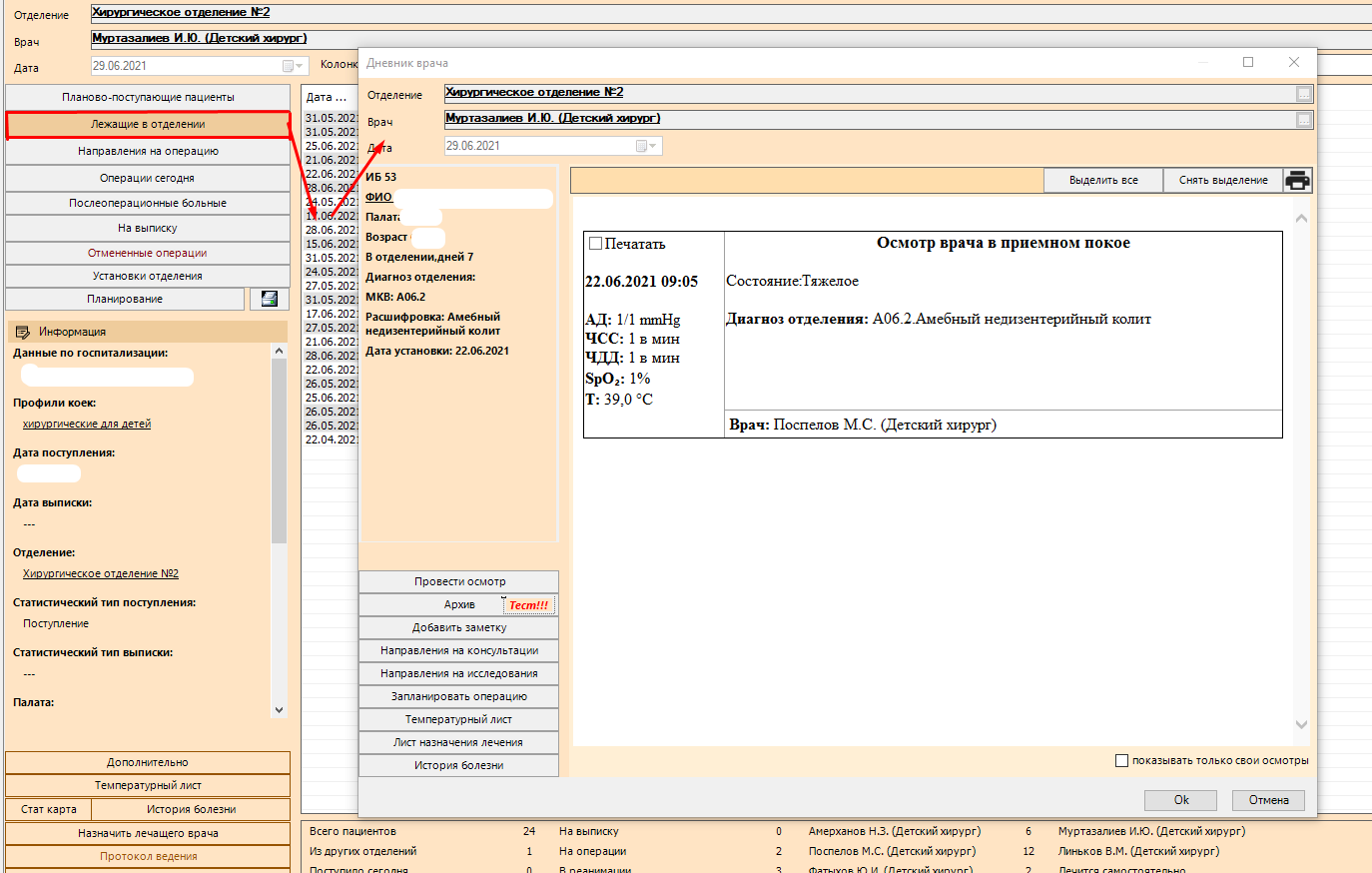Show Операции сегодня

(x=148, y=178)
